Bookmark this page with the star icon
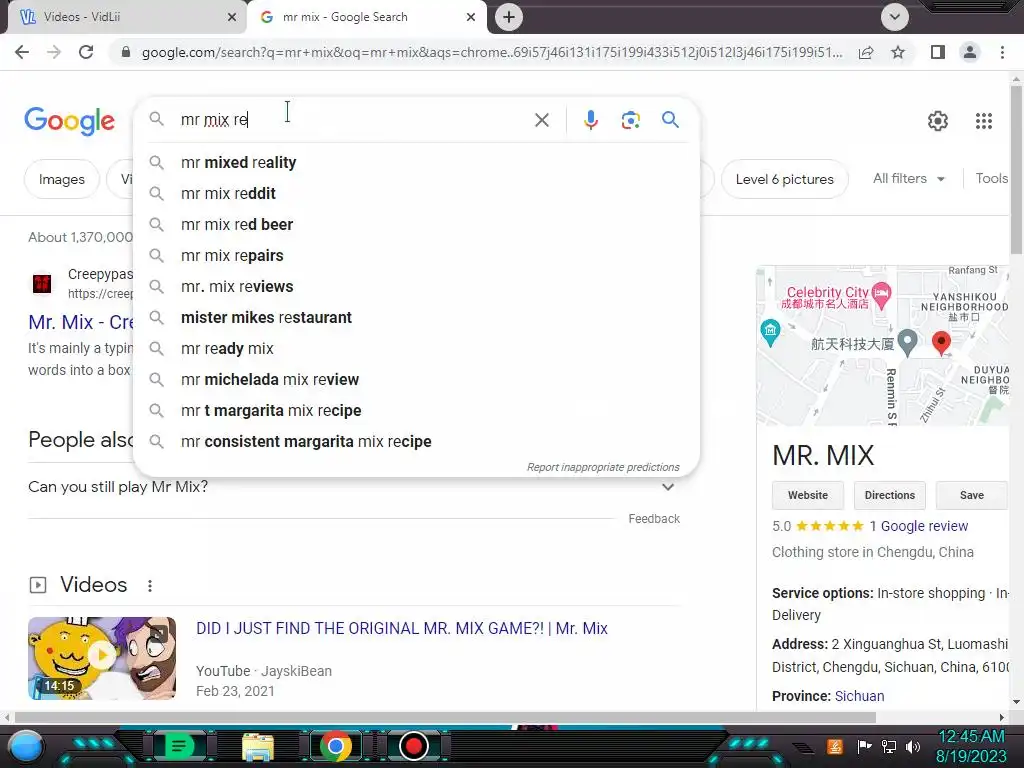The height and width of the screenshot is (768, 1024). coord(898,52)
